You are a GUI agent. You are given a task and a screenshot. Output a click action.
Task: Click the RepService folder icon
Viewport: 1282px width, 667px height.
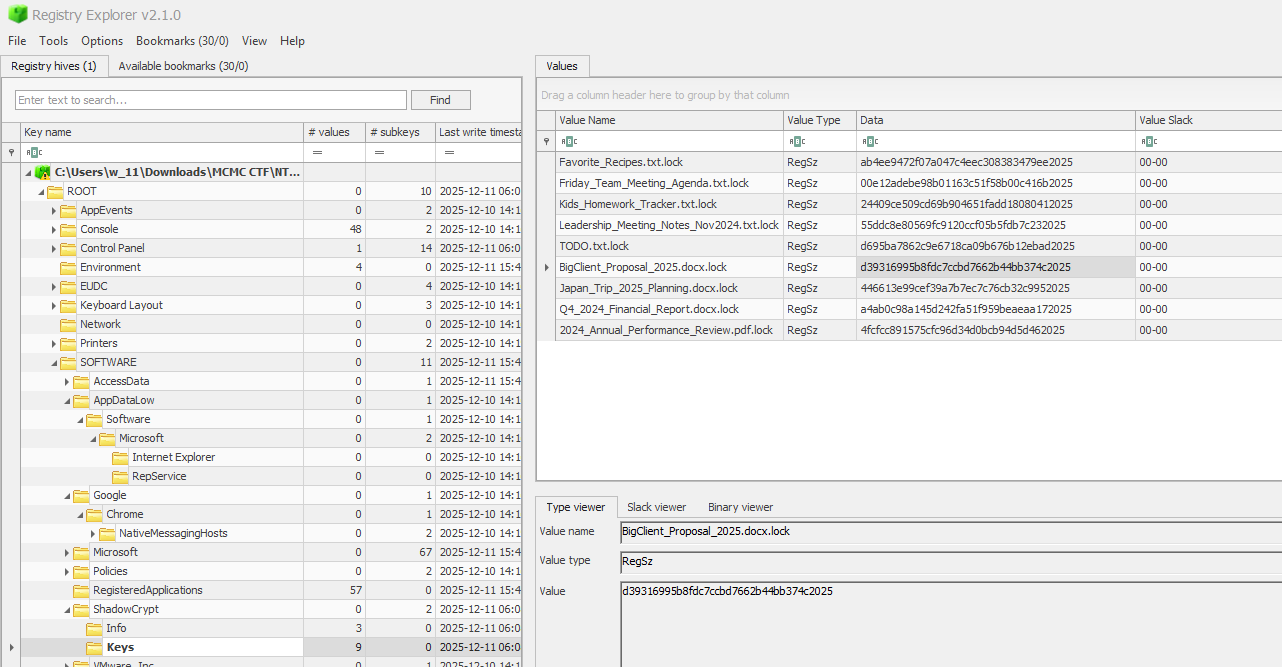[x=120, y=476]
